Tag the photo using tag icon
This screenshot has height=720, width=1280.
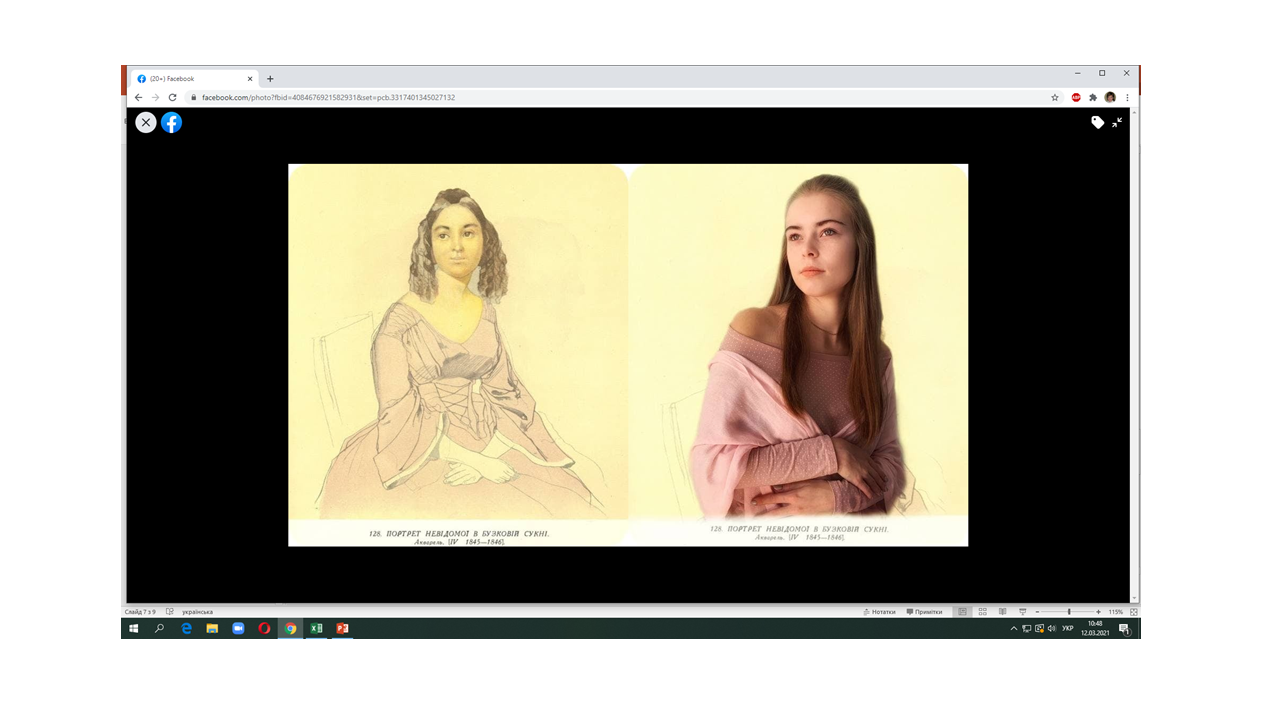pyautogui.click(x=1097, y=122)
